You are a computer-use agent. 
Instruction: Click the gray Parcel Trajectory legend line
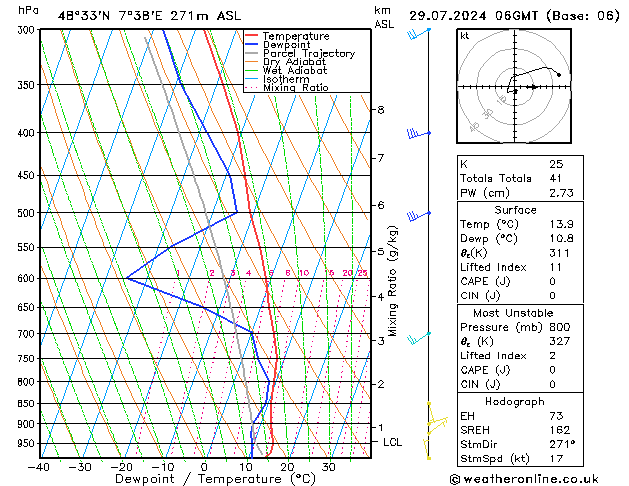pyautogui.click(x=251, y=53)
